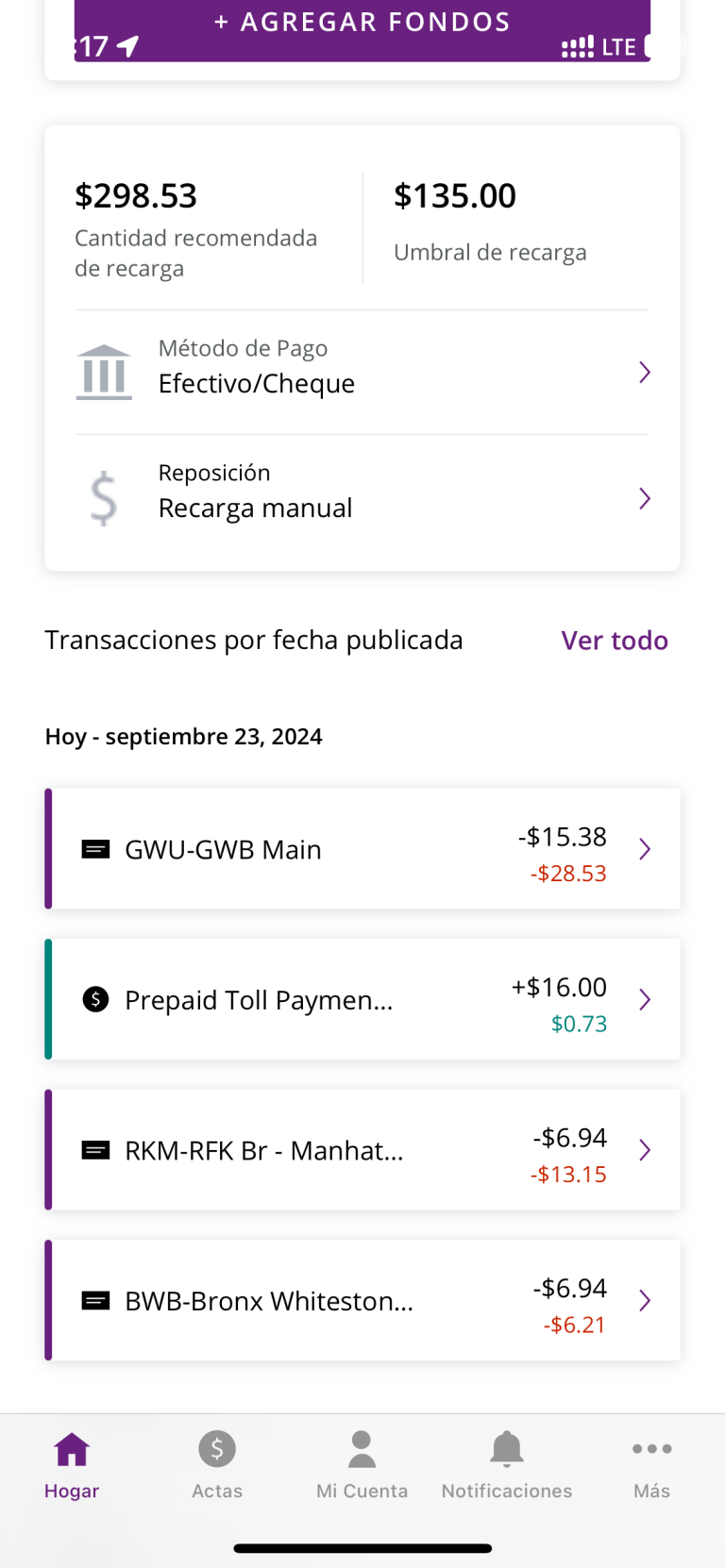Tap the $298.53 recommended reload amount
This screenshot has width=725, height=1568.
tap(136, 195)
